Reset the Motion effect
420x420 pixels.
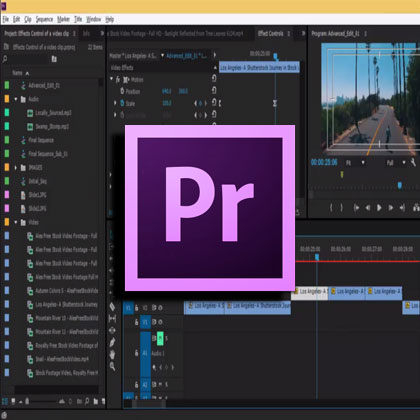pyautogui.click(x=214, y=78)
